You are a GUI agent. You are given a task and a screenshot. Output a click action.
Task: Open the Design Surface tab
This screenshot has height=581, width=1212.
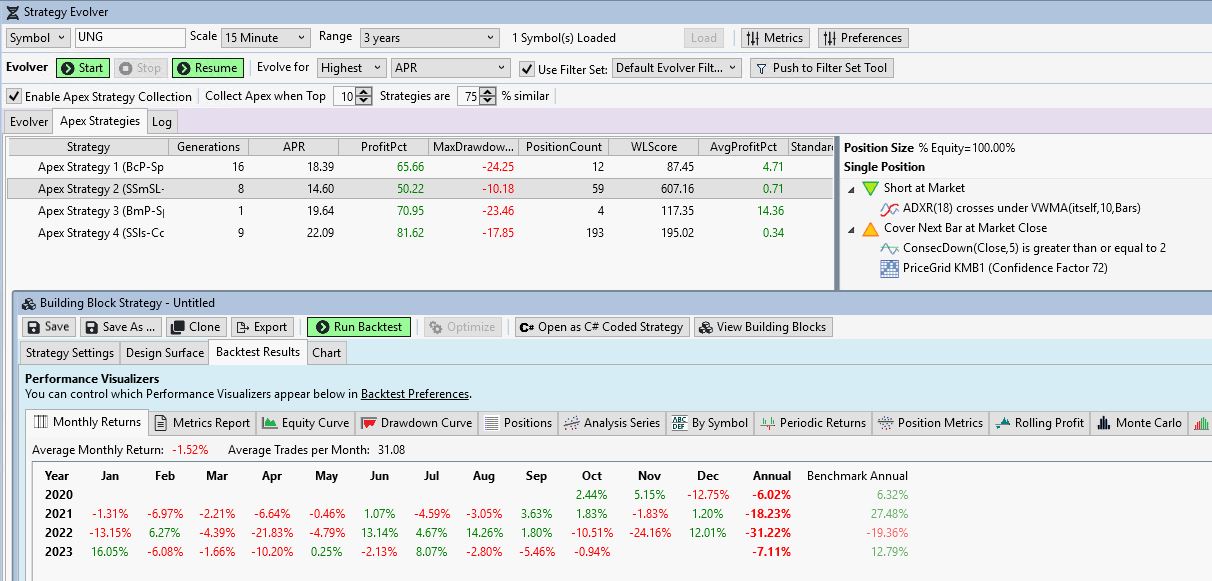pos(164,352)
